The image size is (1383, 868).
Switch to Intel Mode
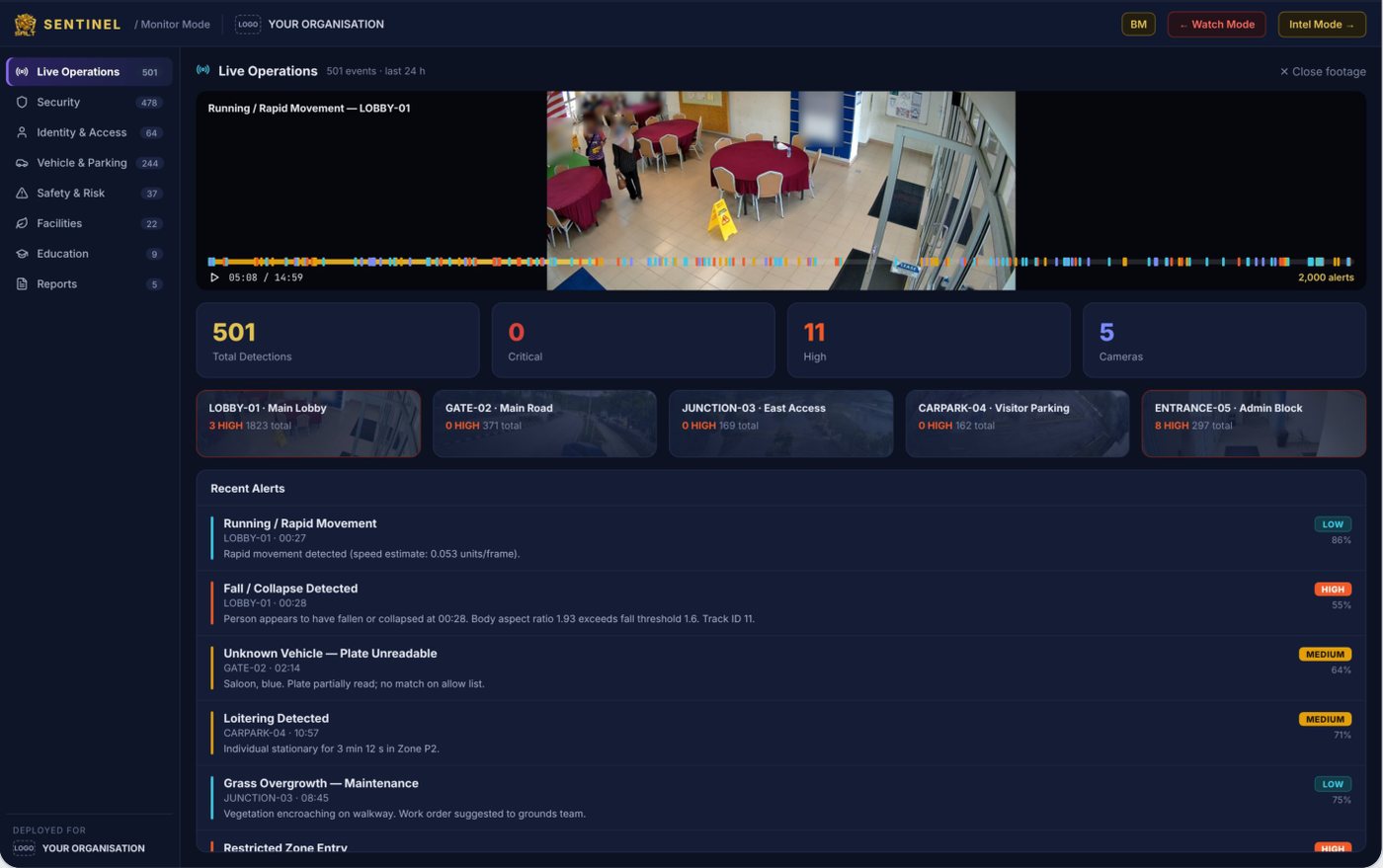tap(1322, 24)
